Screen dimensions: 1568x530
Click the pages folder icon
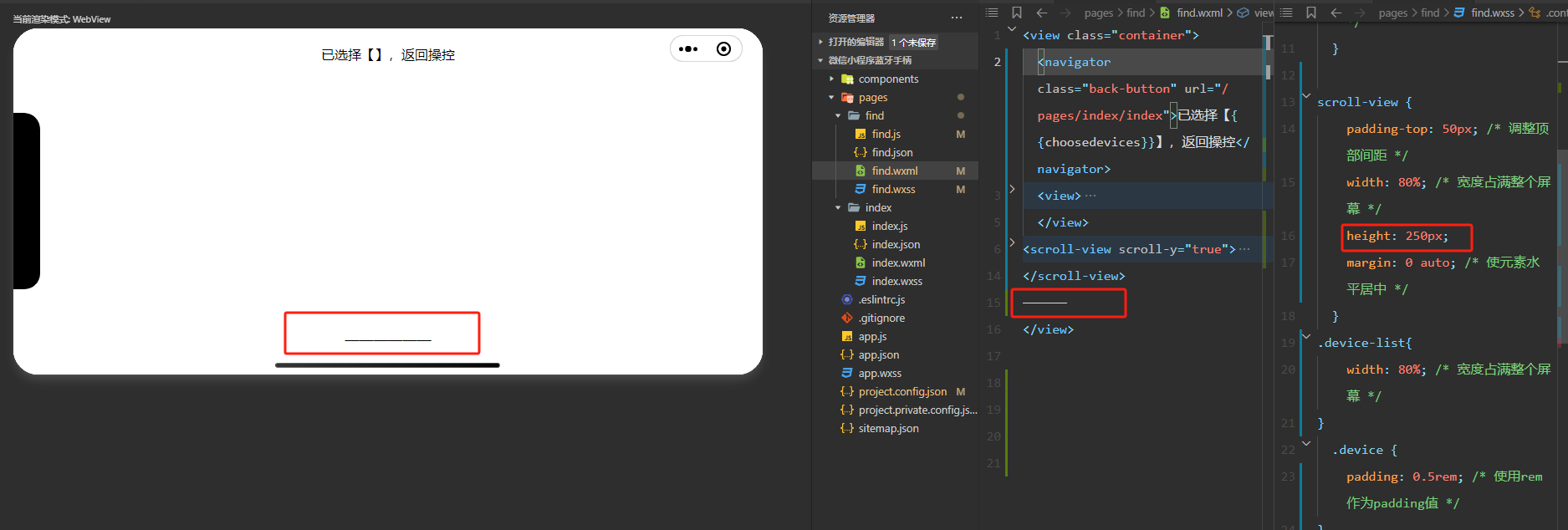tap(847, 98)
